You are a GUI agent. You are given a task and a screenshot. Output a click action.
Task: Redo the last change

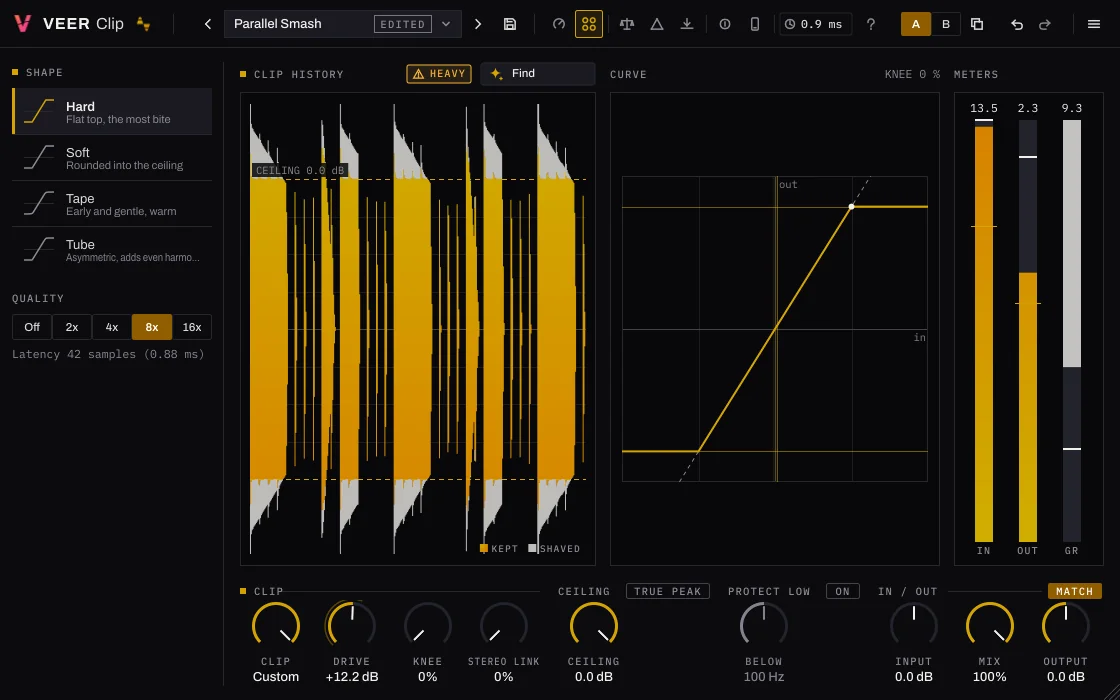(x=1044, y=24)
